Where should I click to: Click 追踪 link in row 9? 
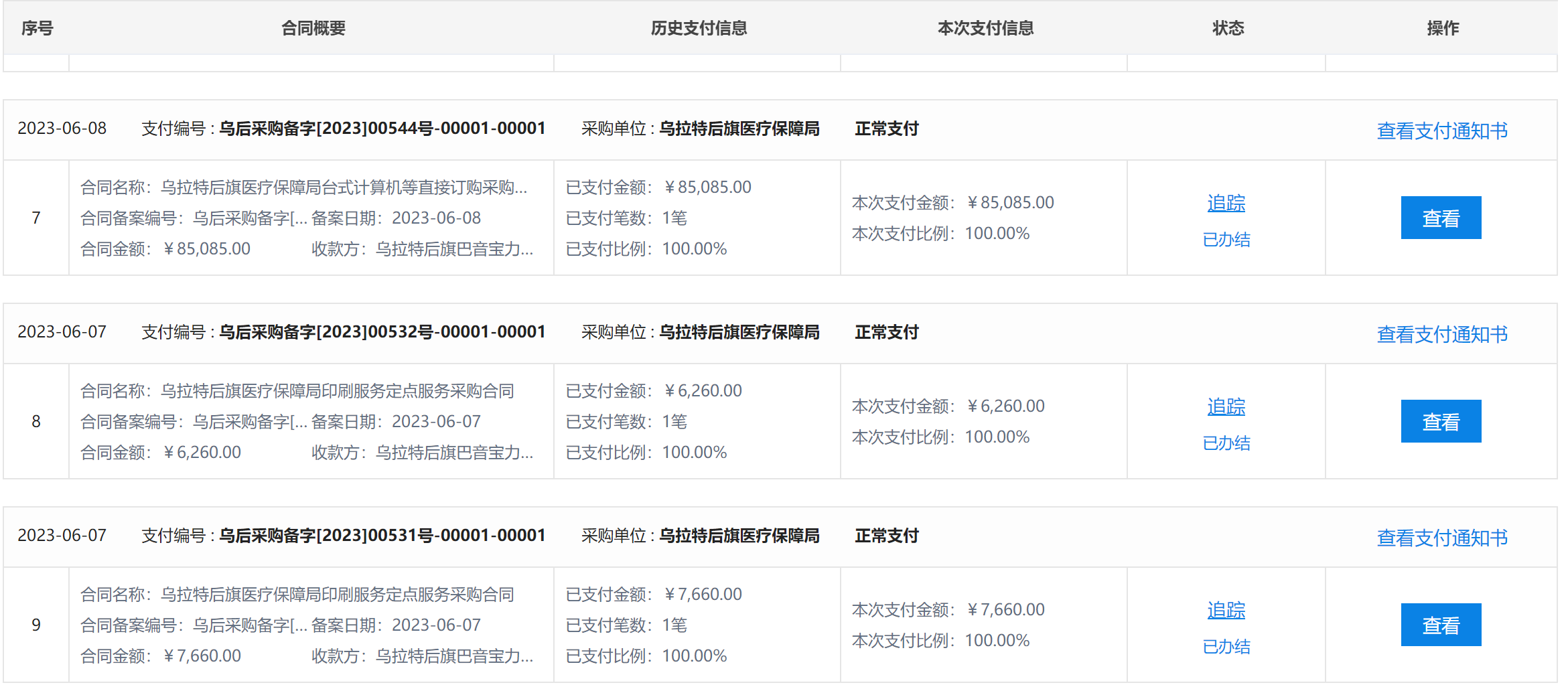coord(1226,610)
